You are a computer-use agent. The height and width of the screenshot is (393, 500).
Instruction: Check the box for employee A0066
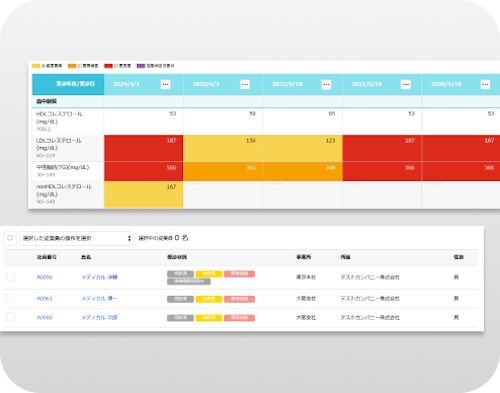pyautogui.click(x=11, y=317)
